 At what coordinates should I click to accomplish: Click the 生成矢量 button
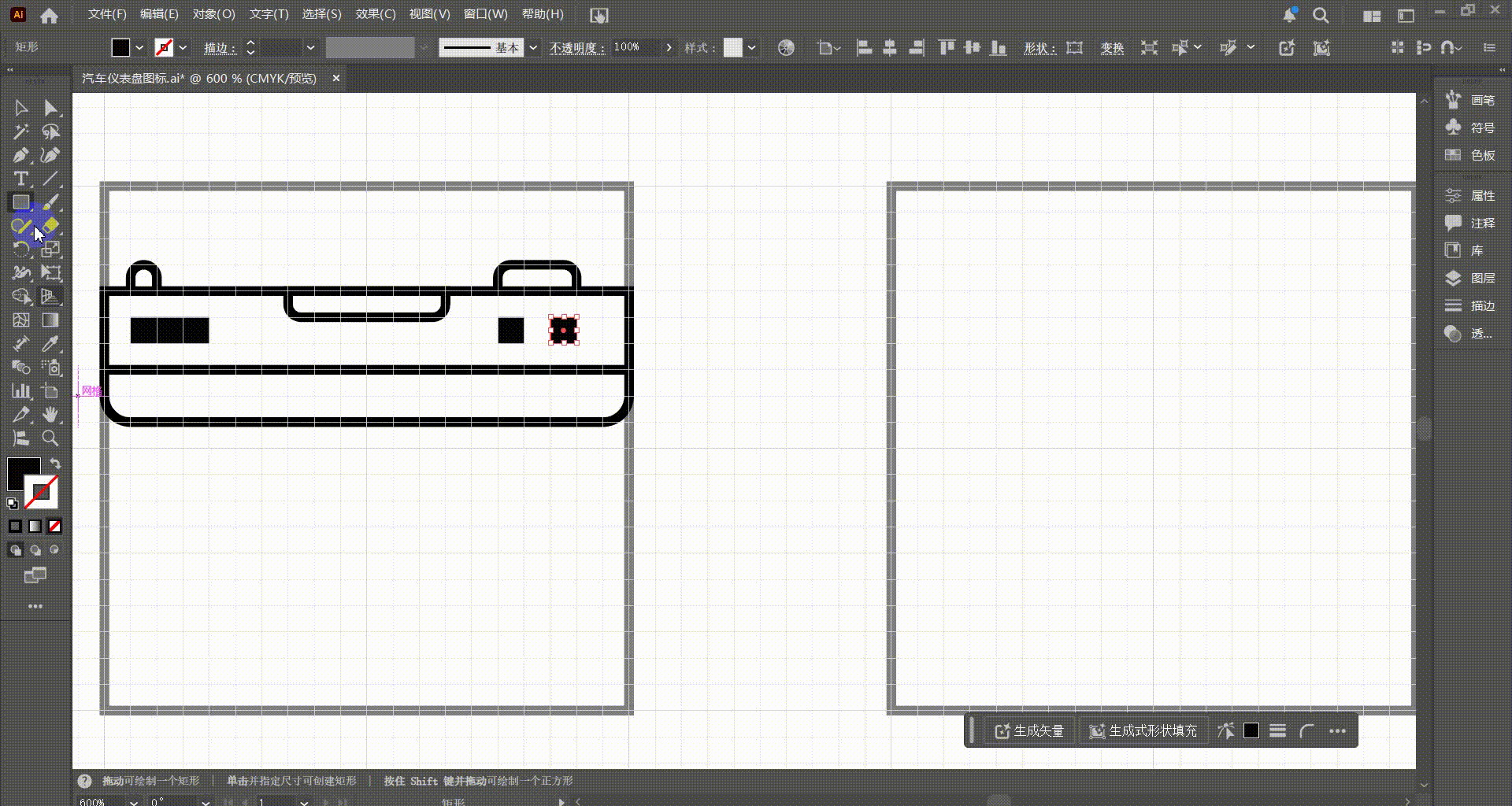pos(1029,731)
